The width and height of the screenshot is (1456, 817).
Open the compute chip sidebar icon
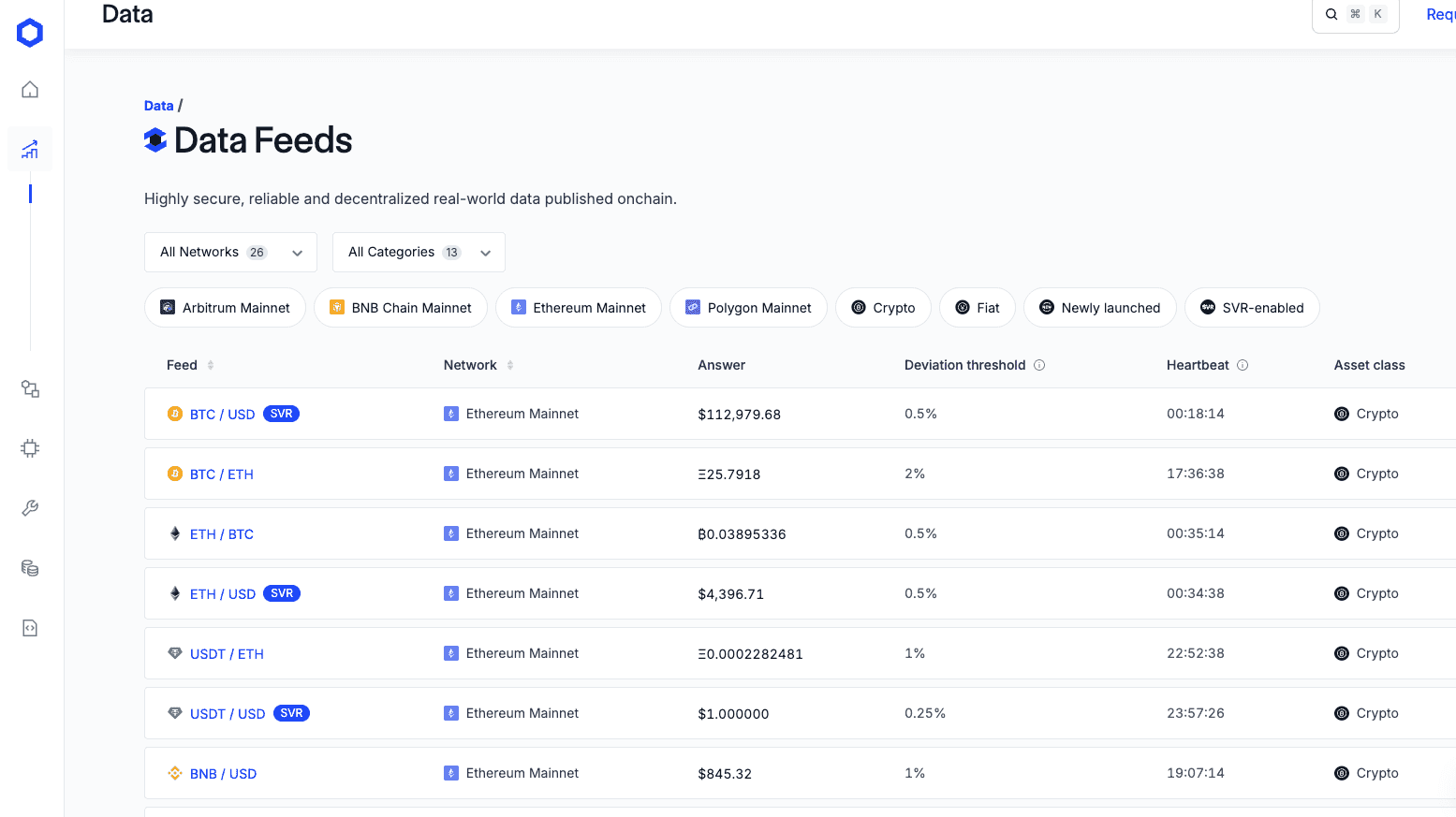click(x=30, y=448)
